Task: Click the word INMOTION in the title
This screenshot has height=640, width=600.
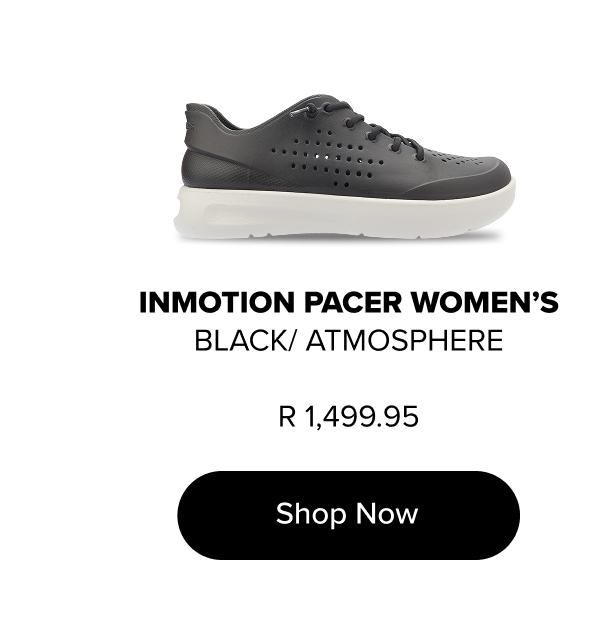Action: (217, 302)
